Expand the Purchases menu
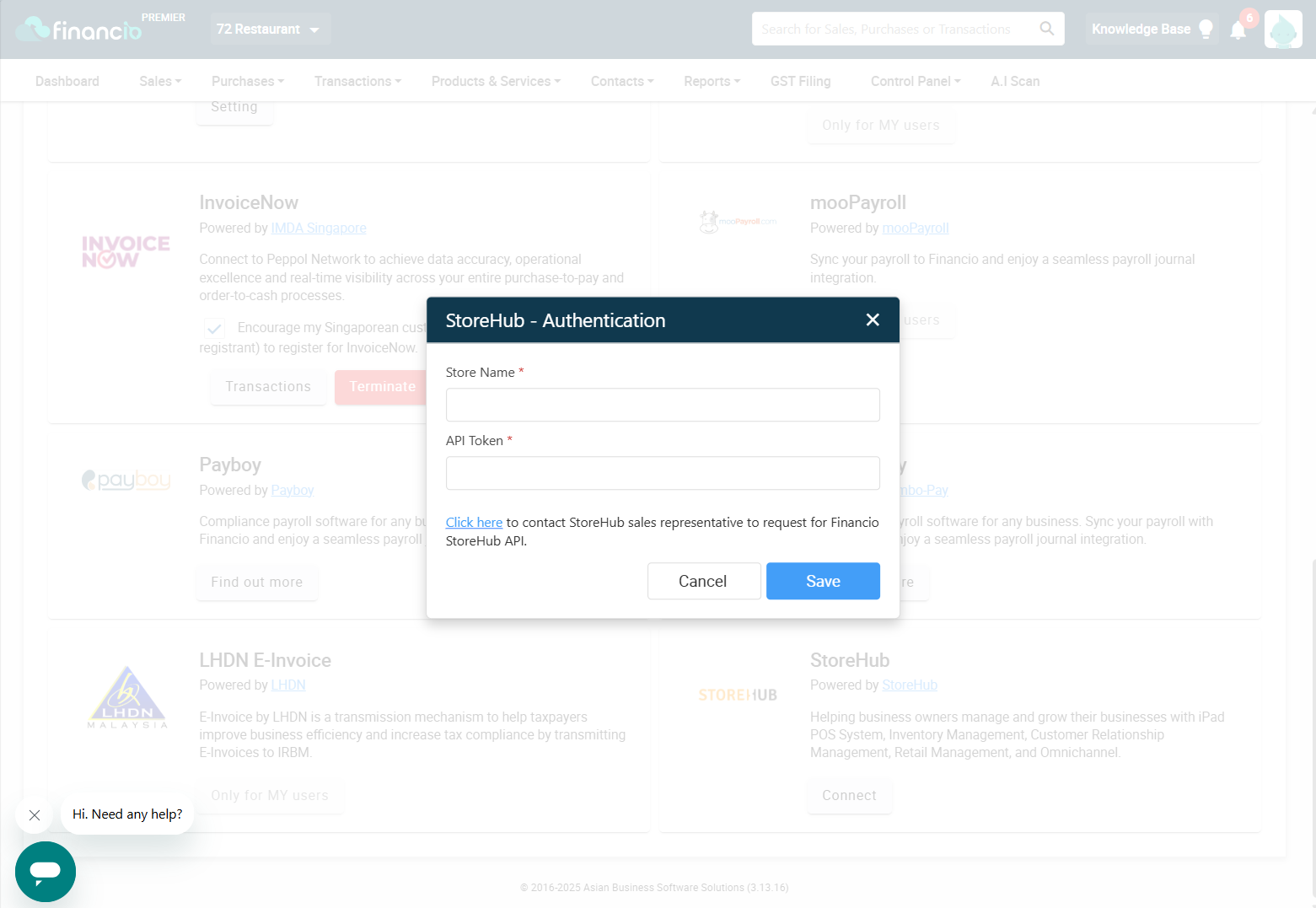 pyautogui.click(x=248, y=81)
